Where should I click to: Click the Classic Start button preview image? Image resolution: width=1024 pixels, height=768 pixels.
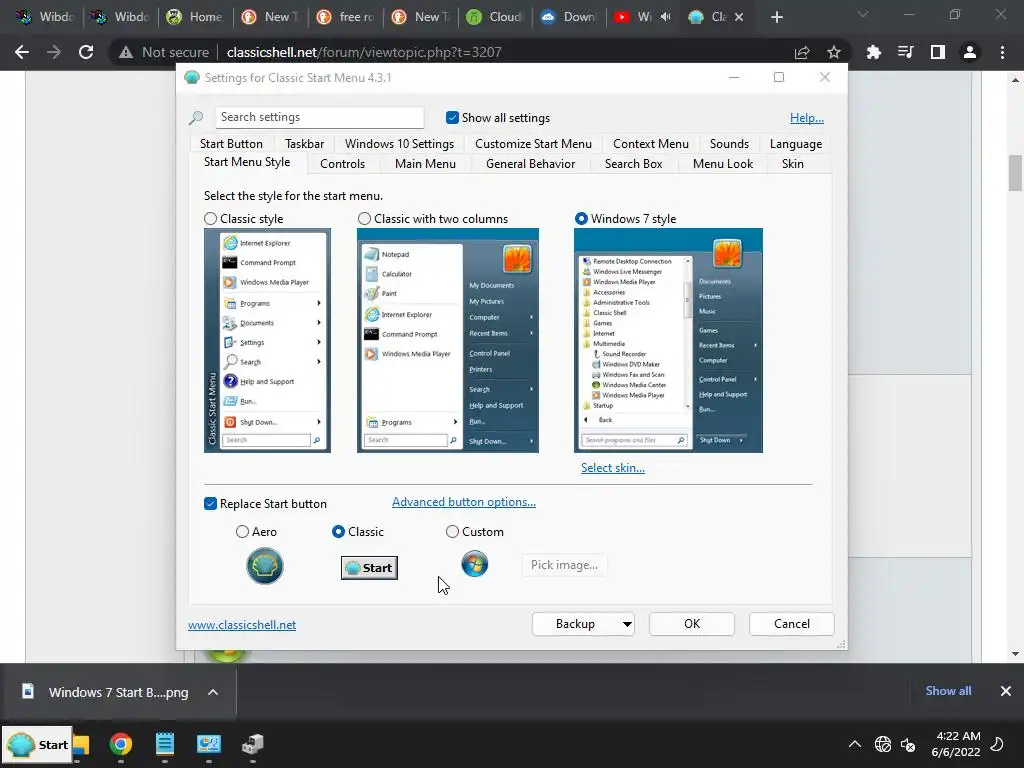tap(369, 568)
